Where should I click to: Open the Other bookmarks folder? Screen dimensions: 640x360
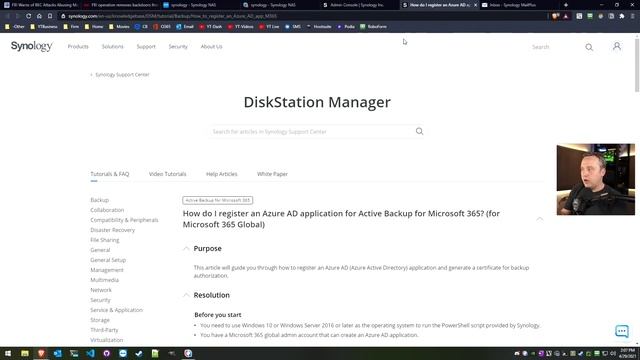[16, 27]
